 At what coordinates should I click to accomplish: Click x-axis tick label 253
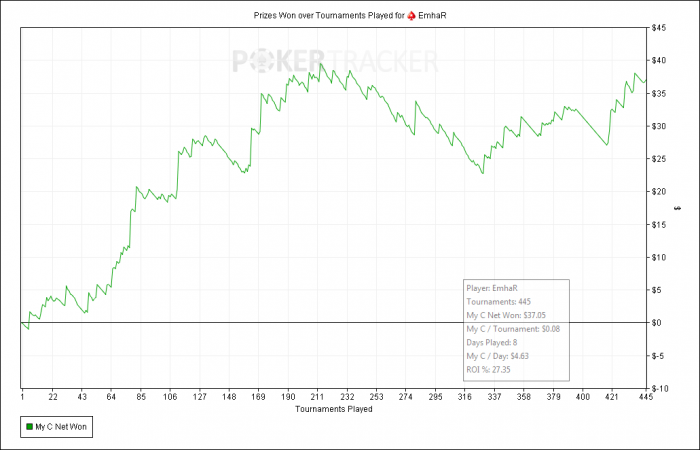[376, 397]
